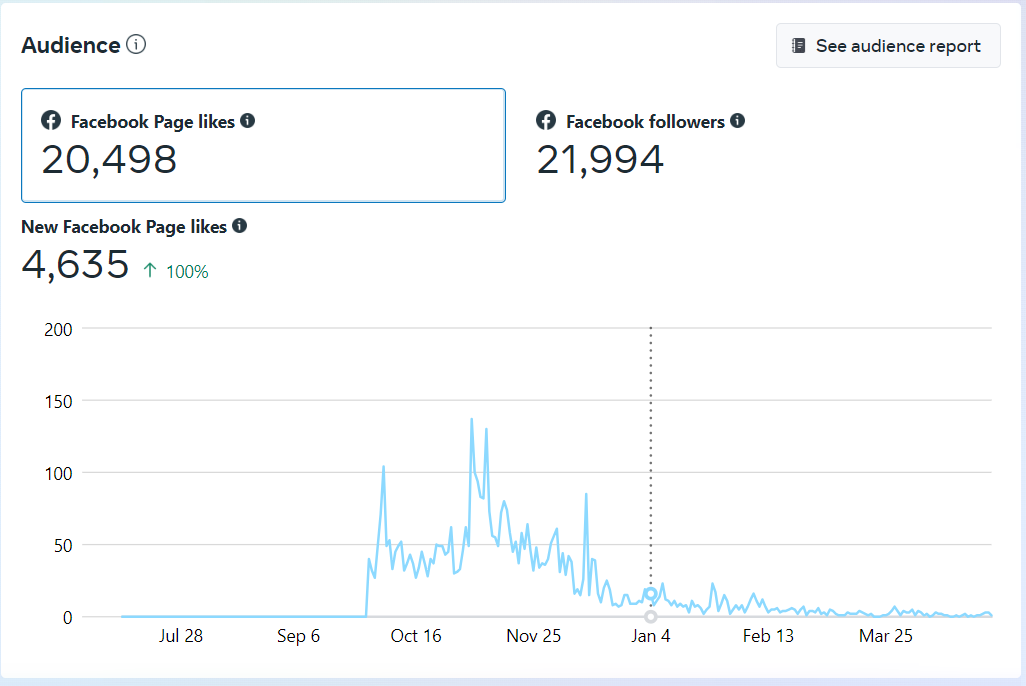
Task: Click the Jan 4 marker on the x-axis baseline
Action: pyautogui.click(x=651, y=617)
